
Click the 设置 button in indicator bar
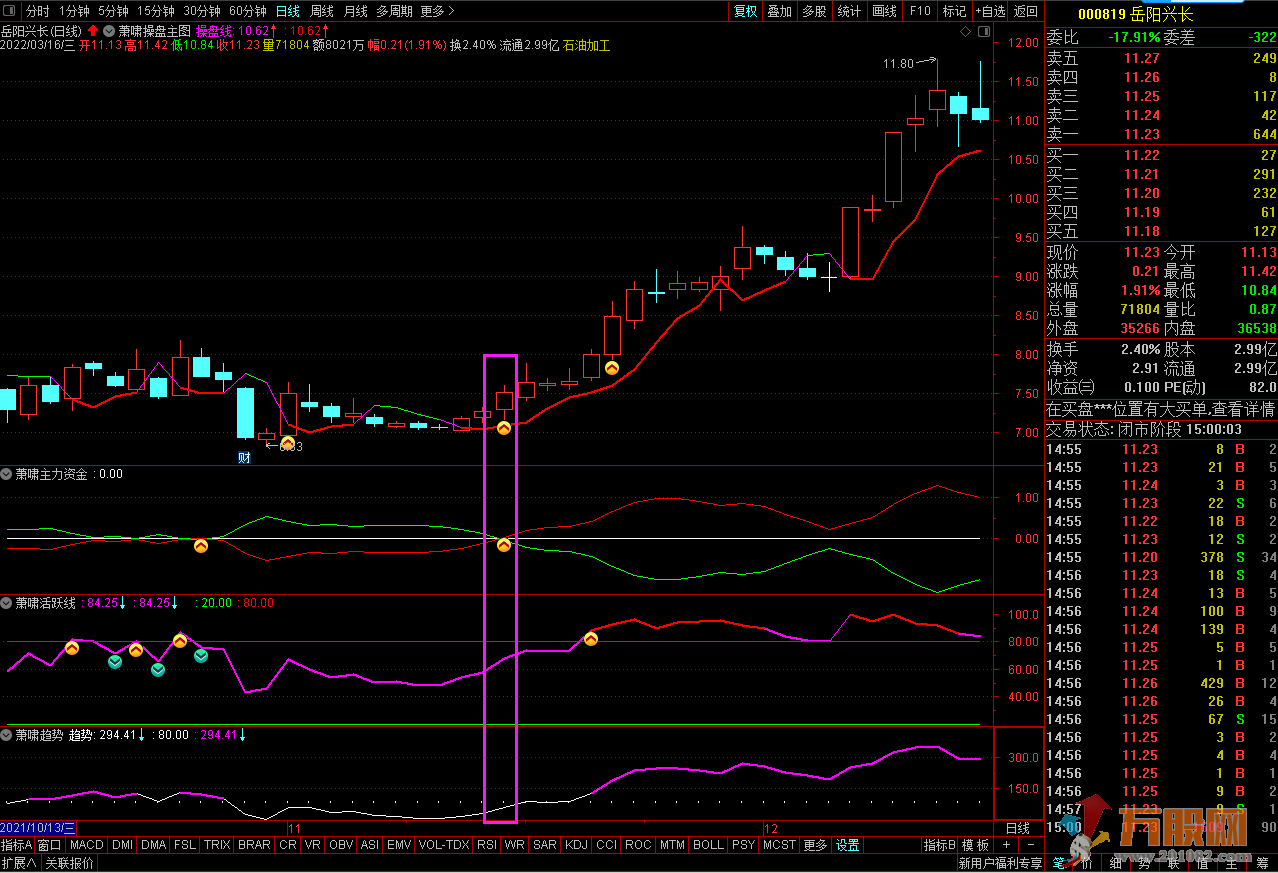pos(848,845)
